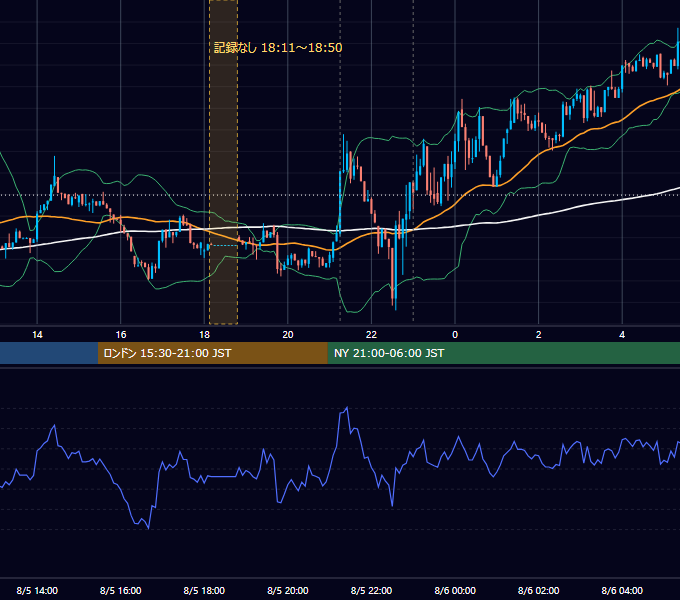680x600 pixels.
Task: Select the NY 21:00-06:00 JST session bar
Action: click(x=503, y=353)
